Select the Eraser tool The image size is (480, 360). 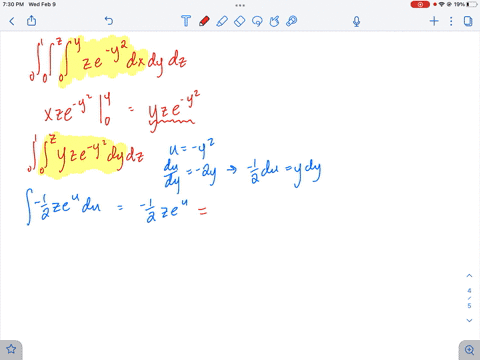click(x=239, y=21)
